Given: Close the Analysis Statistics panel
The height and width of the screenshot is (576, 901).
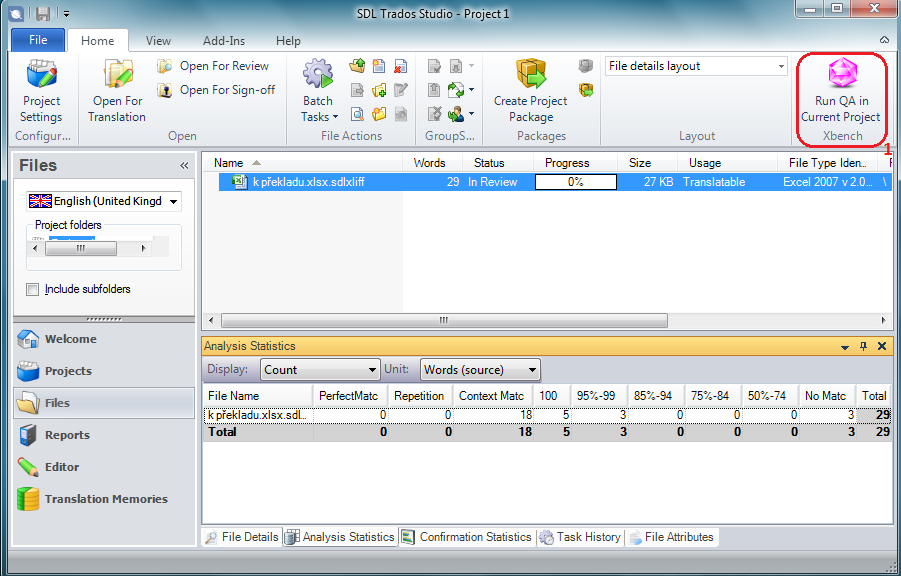Looking at the screenshot, I should pos(882,346).
